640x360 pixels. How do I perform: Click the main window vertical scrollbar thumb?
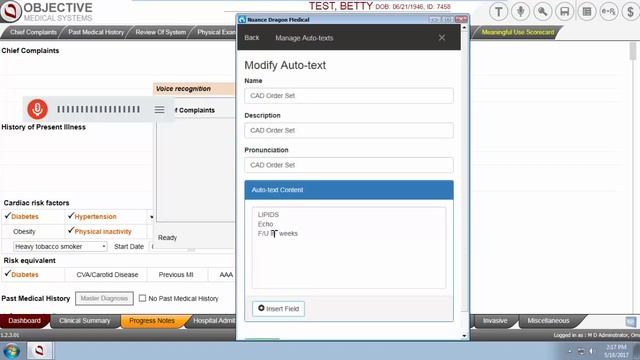click(633, 52)
